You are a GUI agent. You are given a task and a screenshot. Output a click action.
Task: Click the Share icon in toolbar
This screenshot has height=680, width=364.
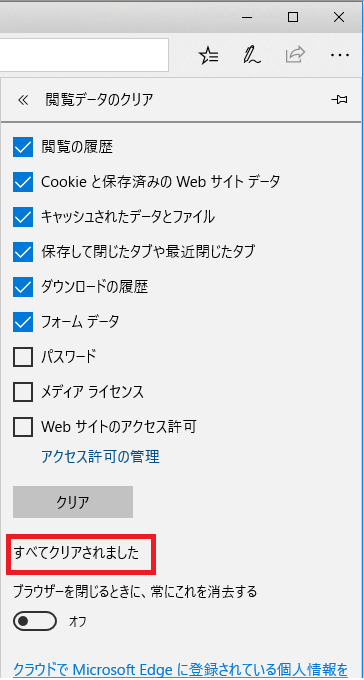point(295,55)
